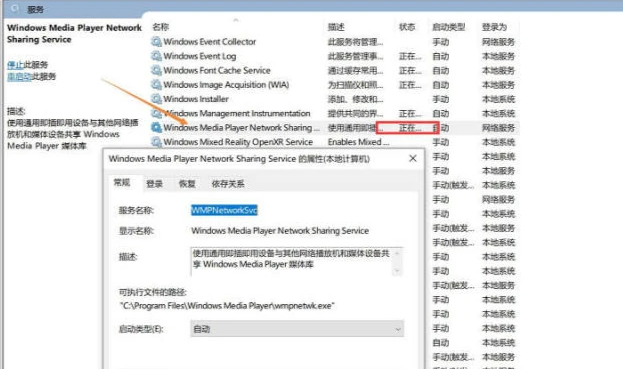Sort services by the 名称 column header
This screenshot has width=623, height=369.
pos(161,27)
